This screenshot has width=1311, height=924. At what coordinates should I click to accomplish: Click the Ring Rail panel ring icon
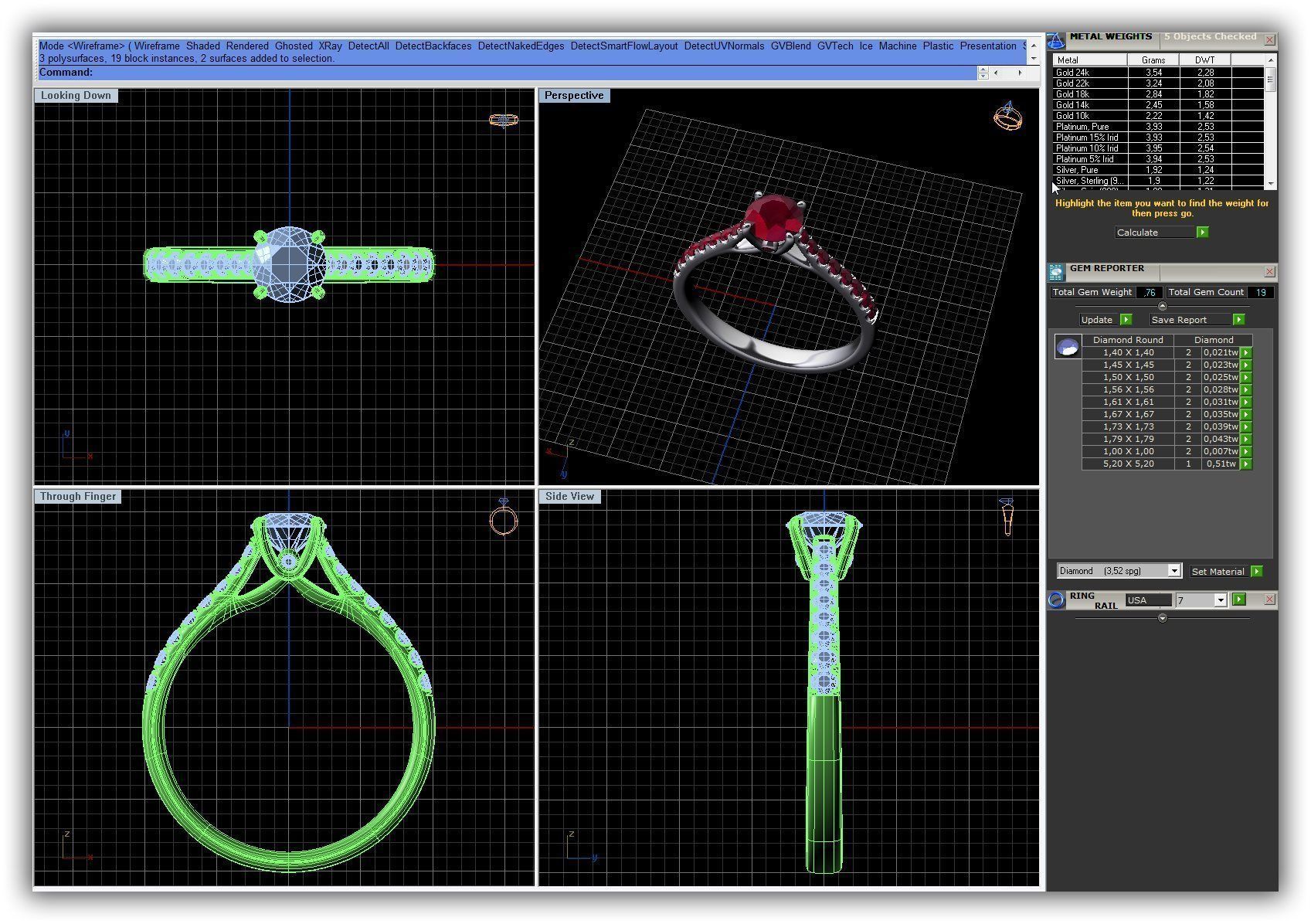(1056, 600)
